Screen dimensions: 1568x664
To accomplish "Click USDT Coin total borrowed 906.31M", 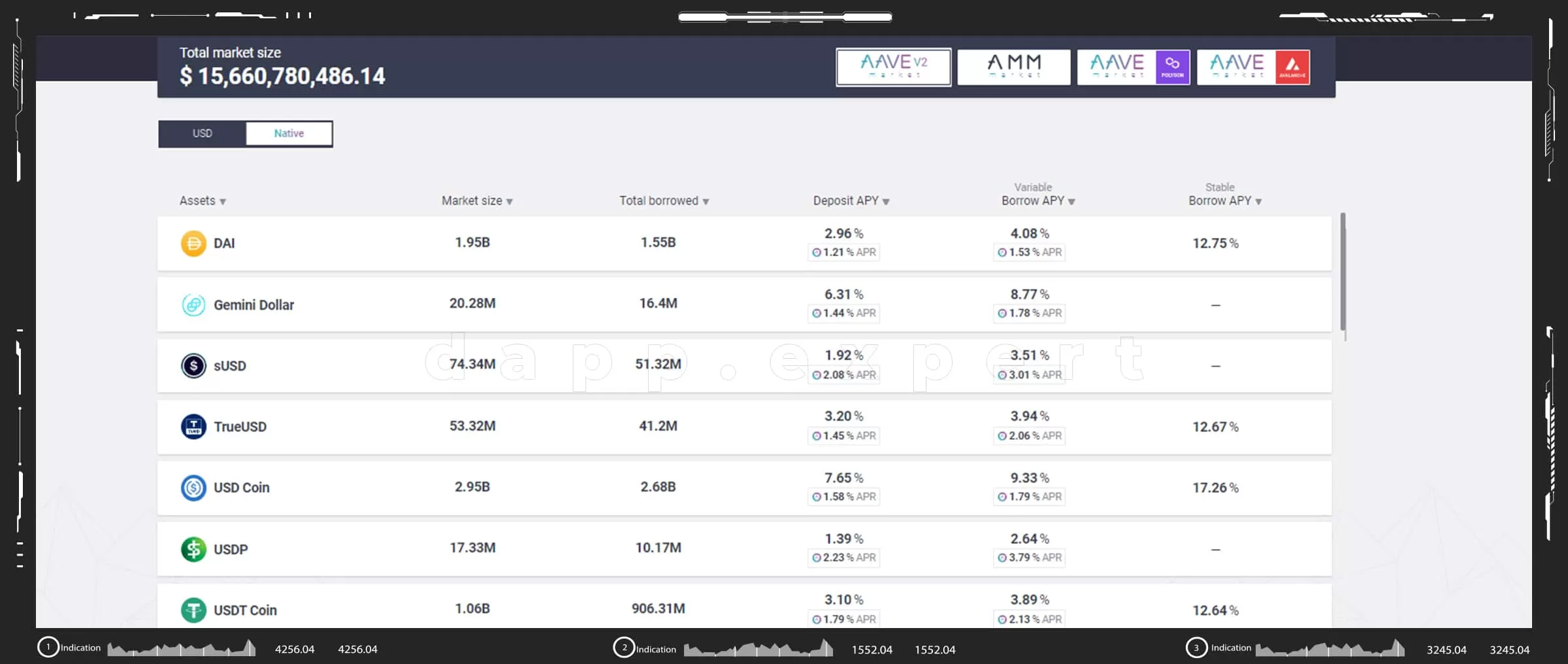I will 658,608.
